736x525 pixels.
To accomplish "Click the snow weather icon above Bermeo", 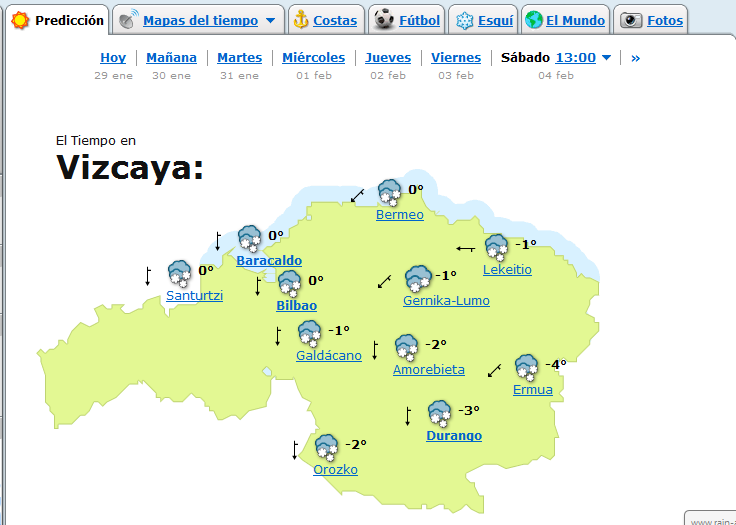I will point(389,192).
